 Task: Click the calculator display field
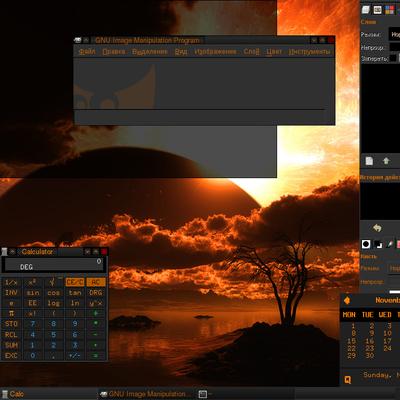click(x=54, y=265)
